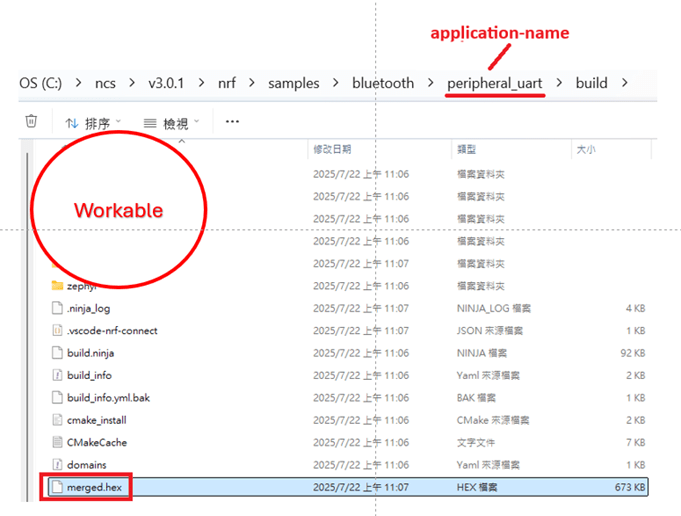The width and height of the screenshot is (681, 516).
Task: Go to the samples folder in breadcrumb
Action: [x=292, y=83]
